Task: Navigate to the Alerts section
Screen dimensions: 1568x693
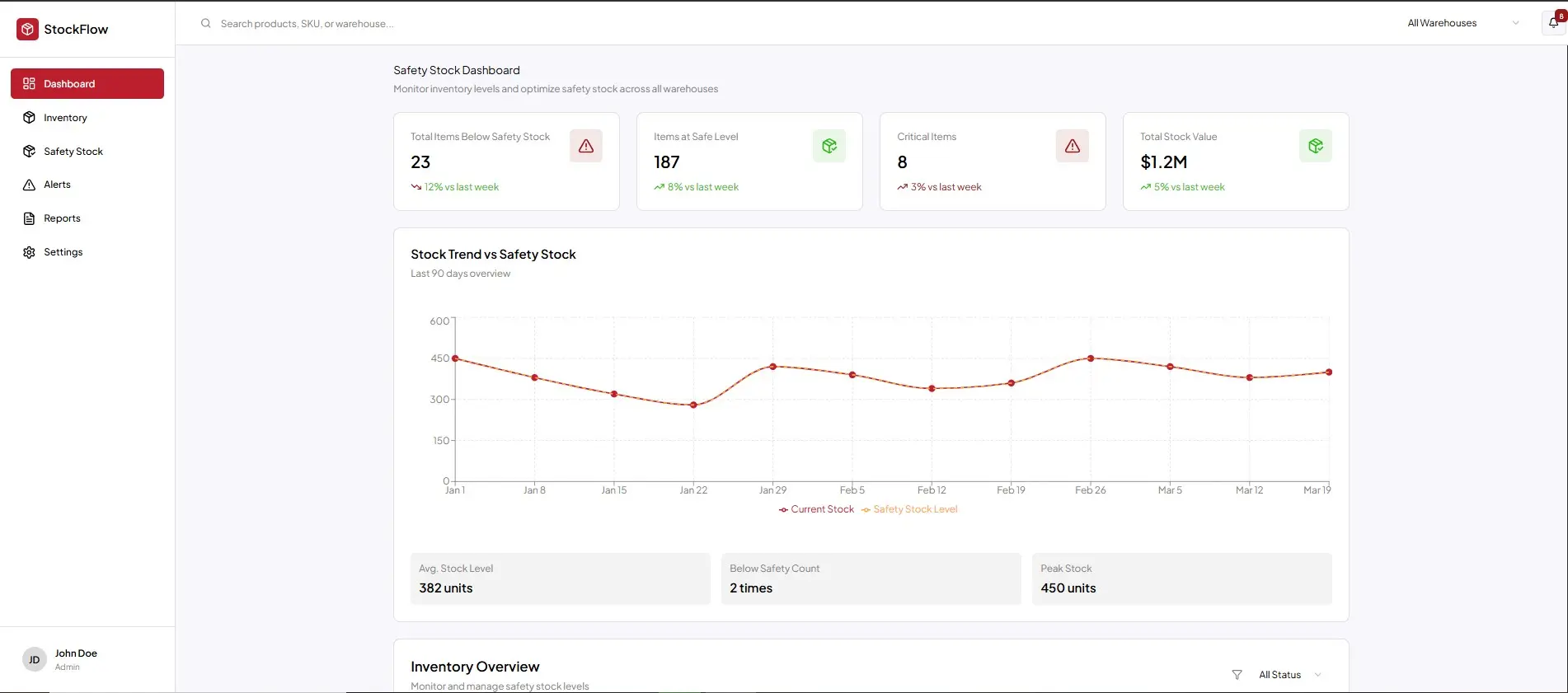Action: click(x=57, y=185)
